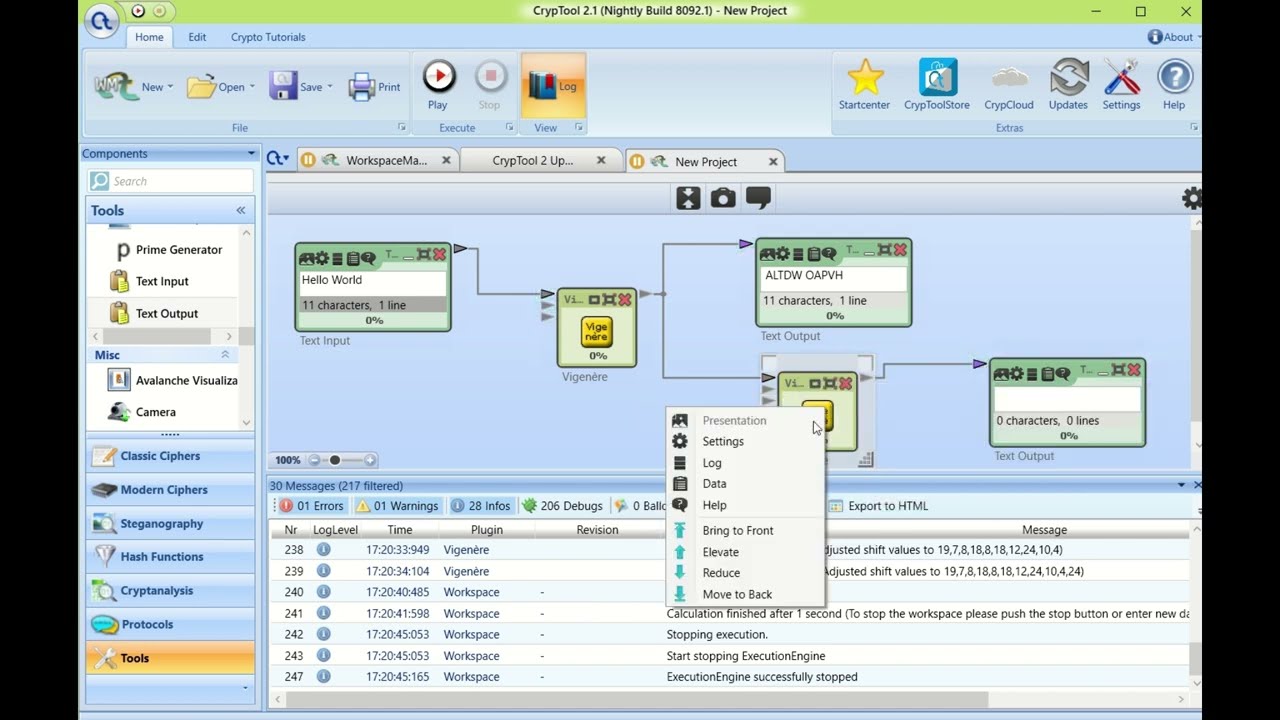Collapse the Misc section

[225, 355]
